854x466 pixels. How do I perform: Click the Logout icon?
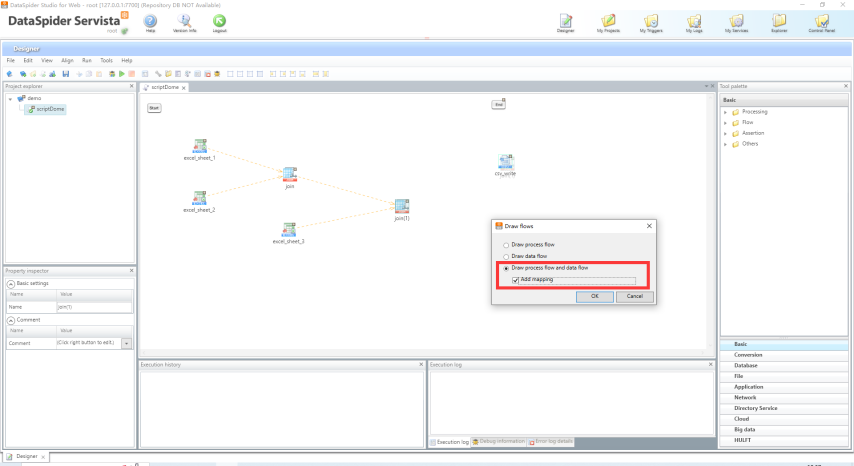(x=219, y=21)
